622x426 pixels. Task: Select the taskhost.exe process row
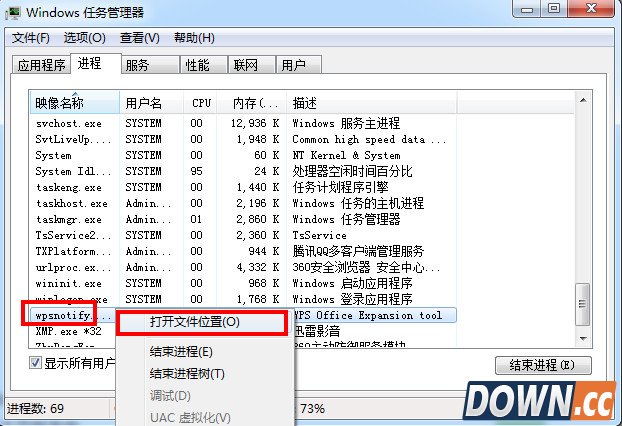tap(243, 203)
